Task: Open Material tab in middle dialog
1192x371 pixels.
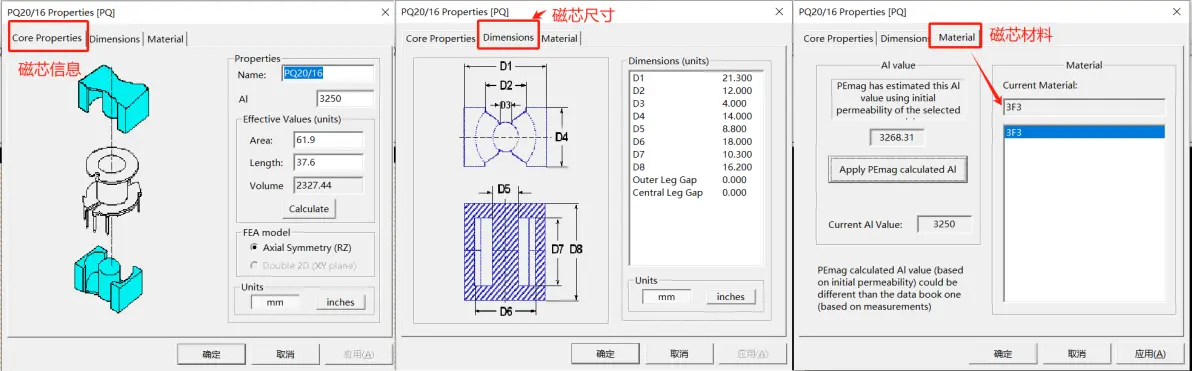Action: pyautogui.click(x=560, y=39)
